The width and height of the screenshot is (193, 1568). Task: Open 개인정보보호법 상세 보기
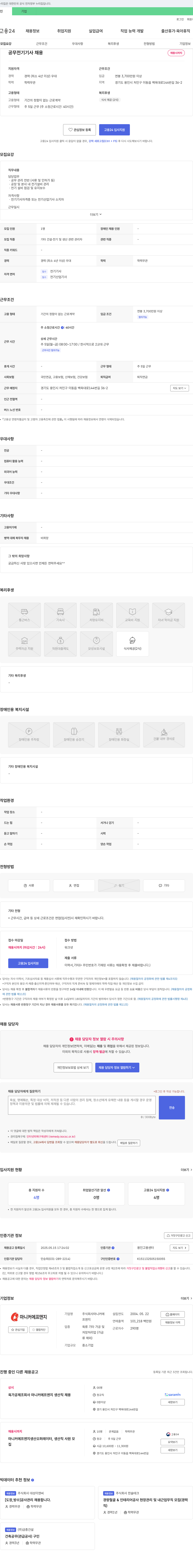(73, 1068)
